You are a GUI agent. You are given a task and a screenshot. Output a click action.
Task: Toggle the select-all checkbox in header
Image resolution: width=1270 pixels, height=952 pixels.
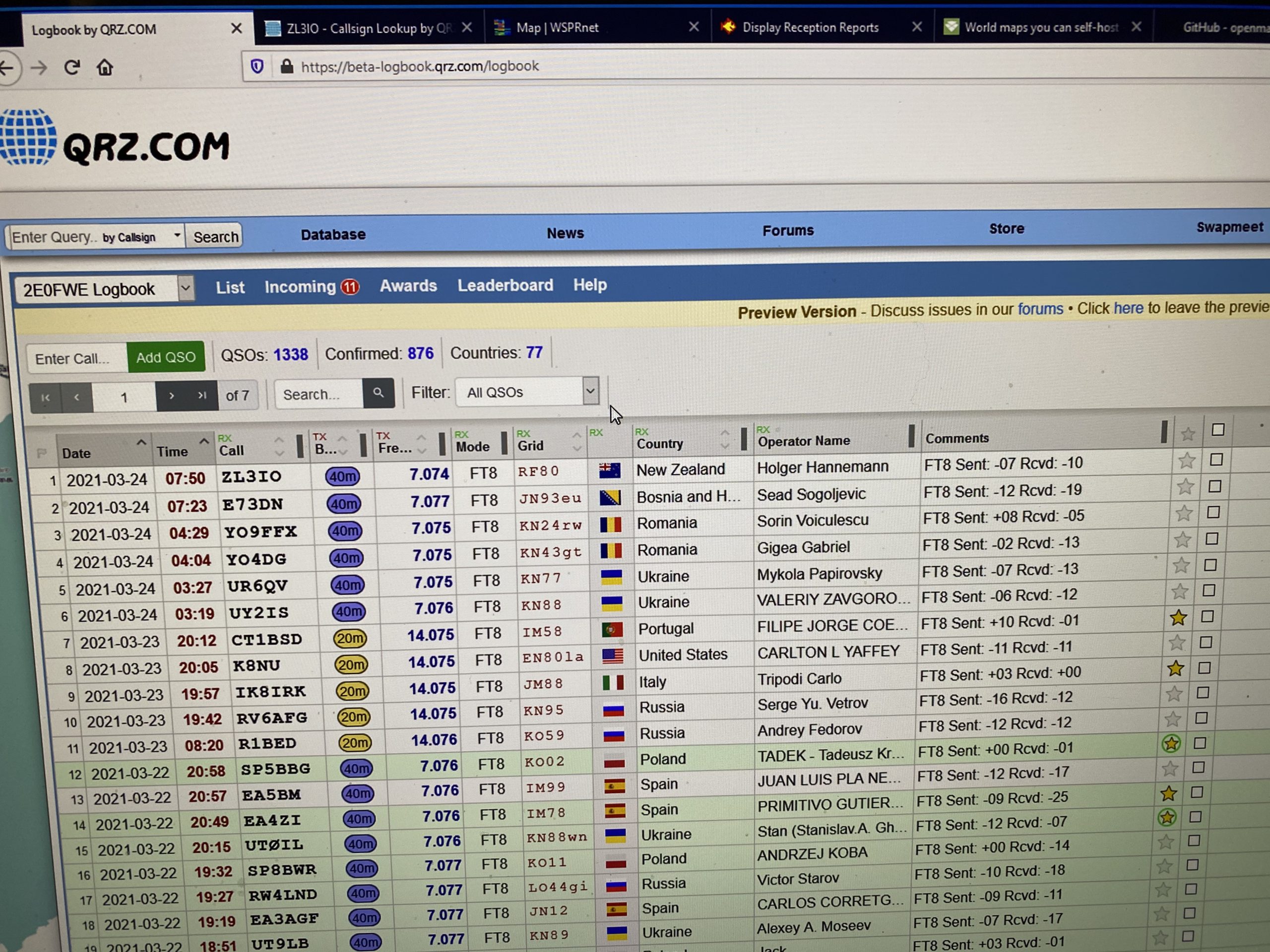(1218, 430)
